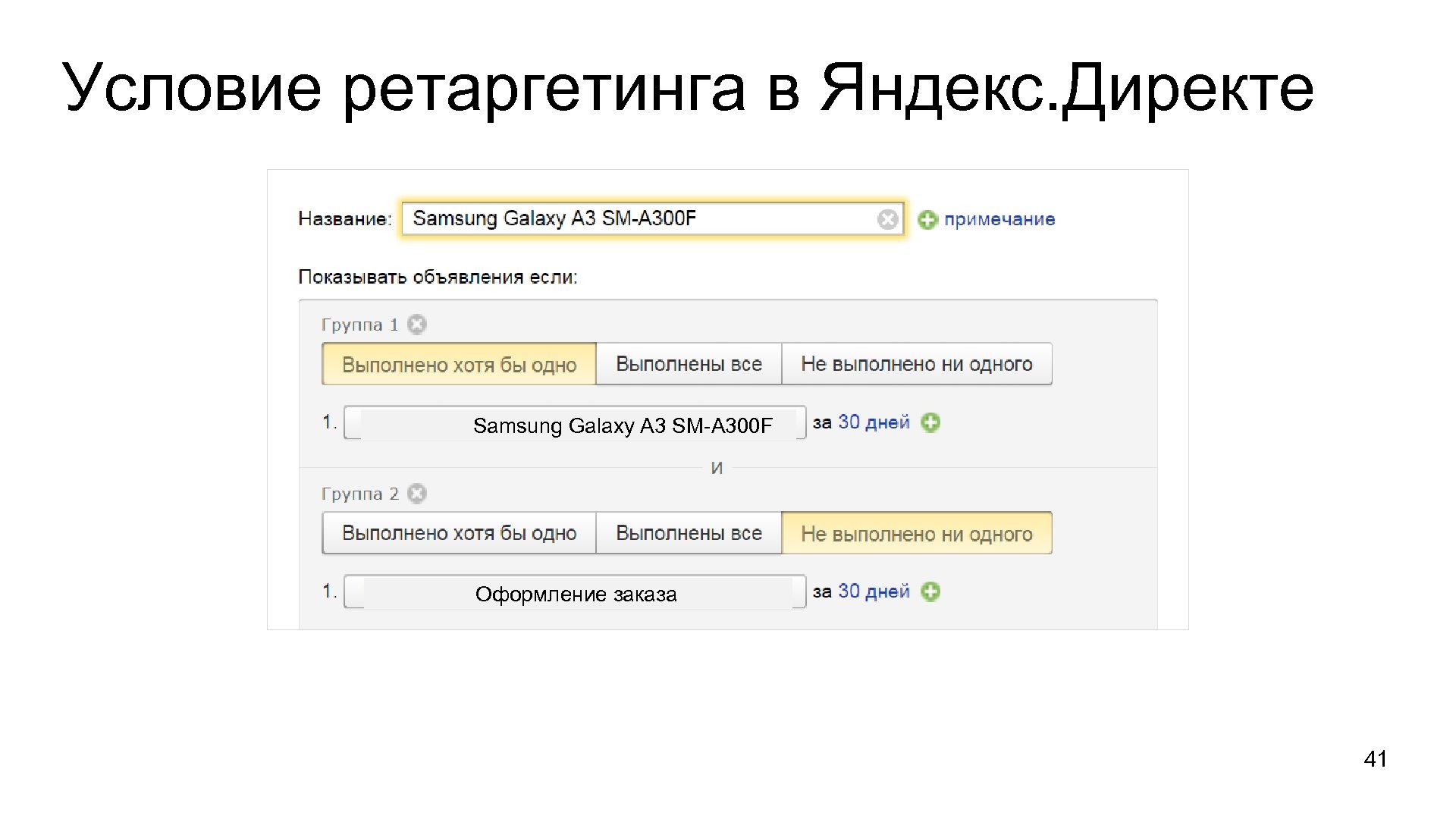The height and width of the screenshot is (819, 1456).
Task: Click into the Название text field
Action: 637,219
